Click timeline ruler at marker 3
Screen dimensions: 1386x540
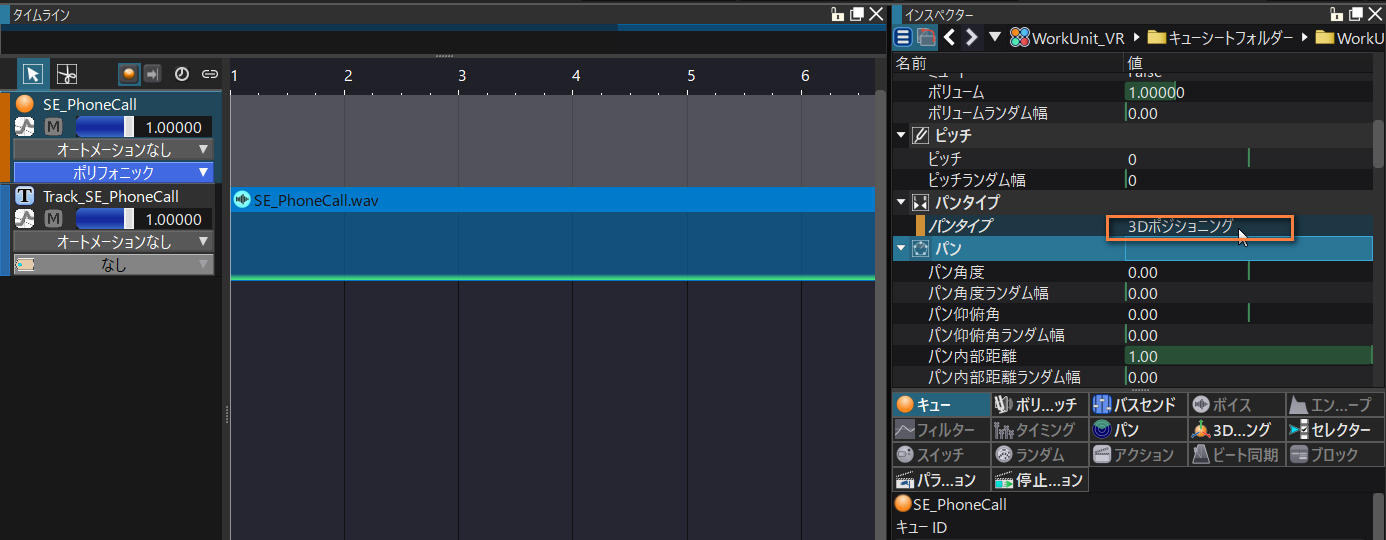point(462,76)
